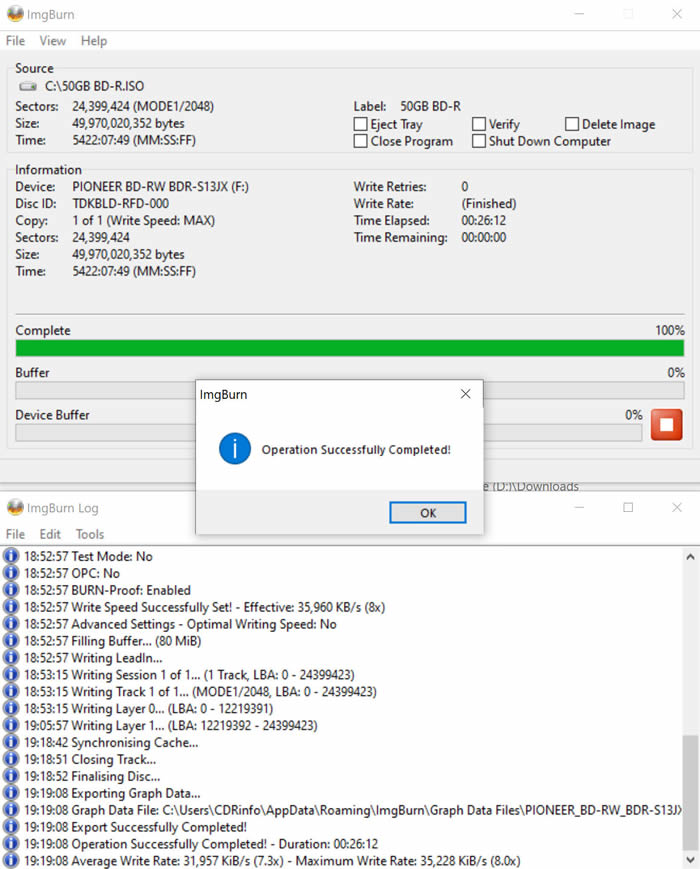Screen dimensions: 700x869
Task: Close the 'Operation Successfully Completed' dialog with X
Action: (x=466, y=394)
